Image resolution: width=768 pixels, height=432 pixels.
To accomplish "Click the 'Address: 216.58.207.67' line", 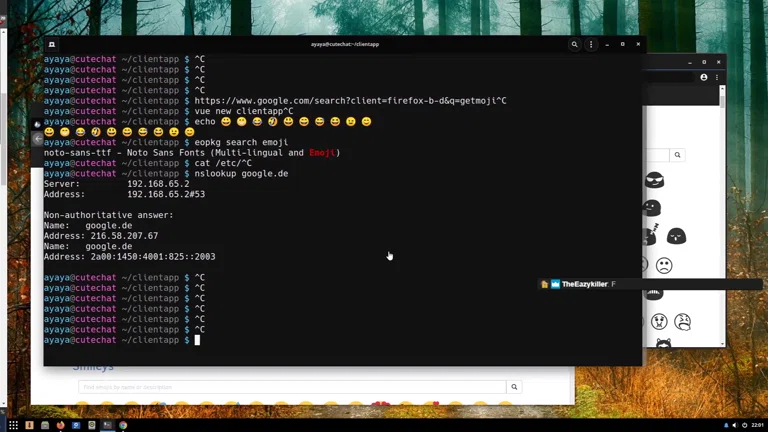I will (x=101, y=236).
